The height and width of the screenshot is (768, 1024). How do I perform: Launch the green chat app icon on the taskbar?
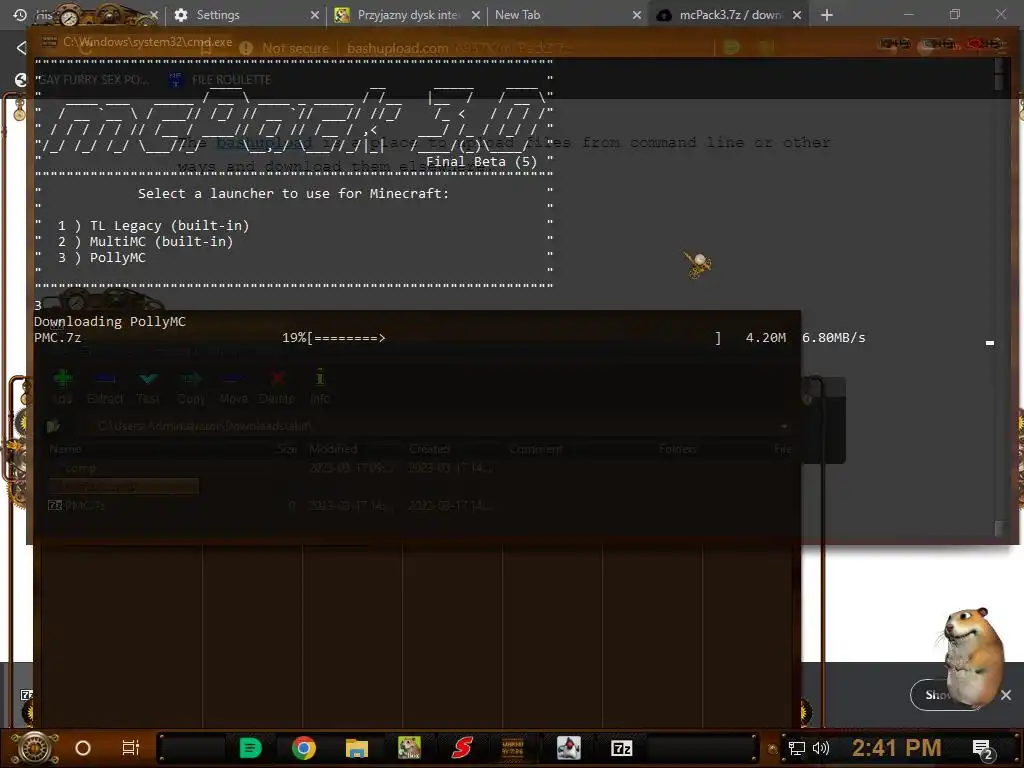pyautogui.click(x=250, y=748)
